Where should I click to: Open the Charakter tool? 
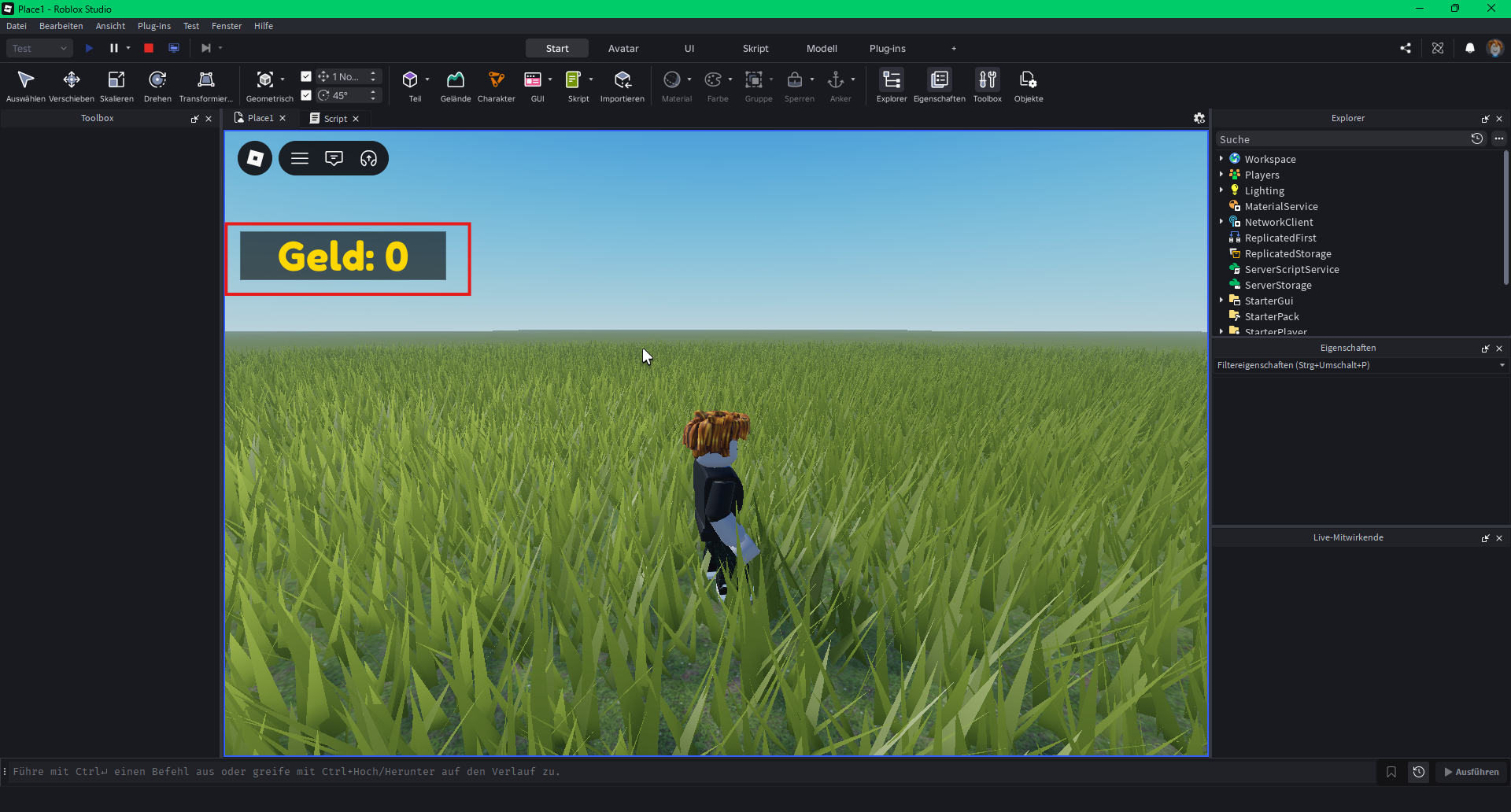pyautogui.click(x=497, y=86)
